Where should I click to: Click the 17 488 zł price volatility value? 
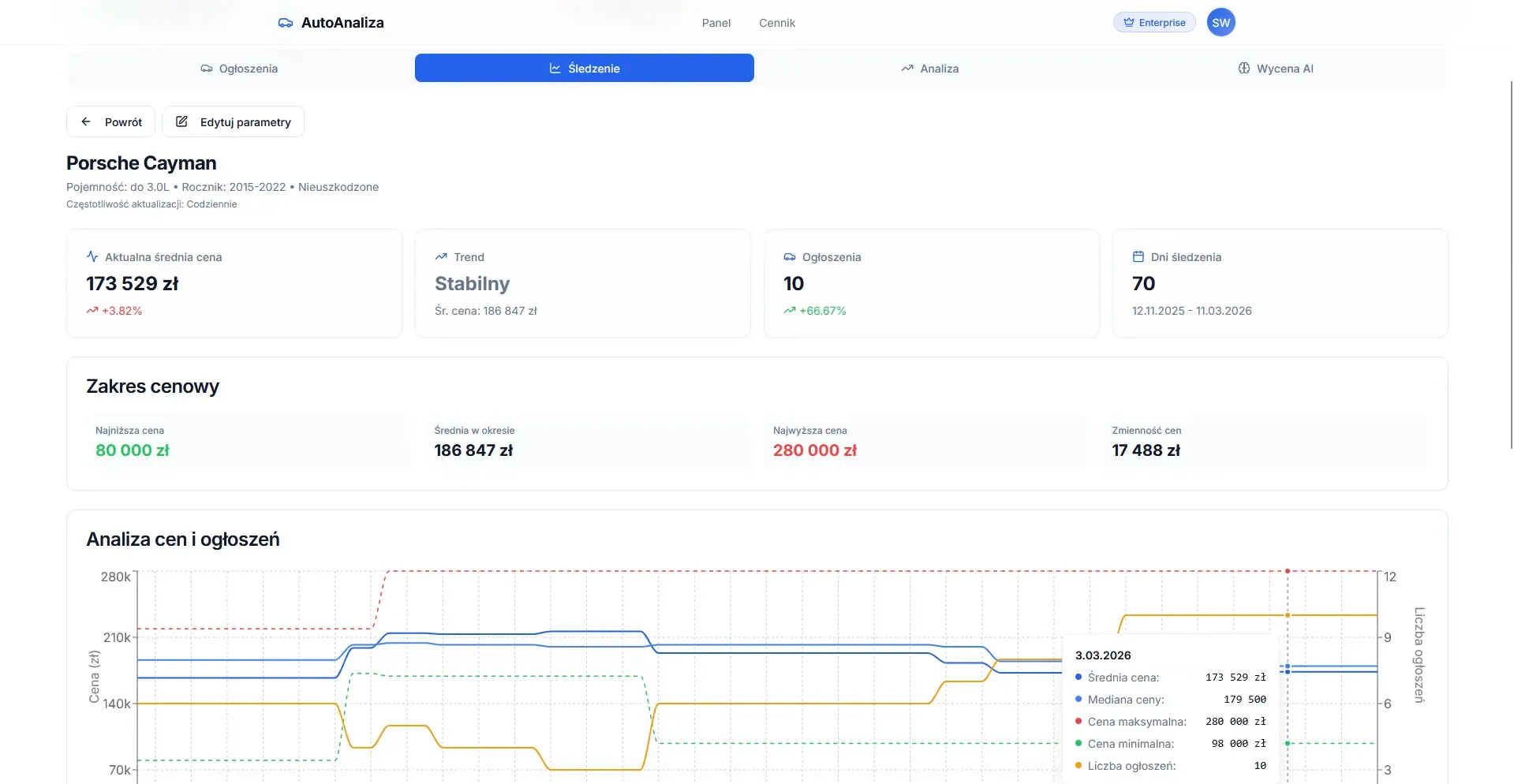click(1146, 450)
